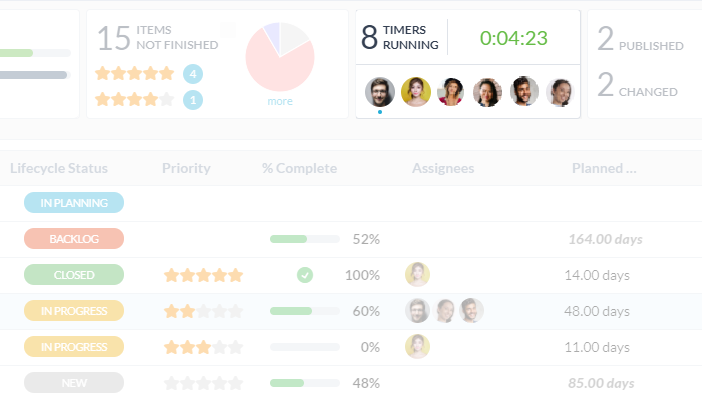Click the avatar of woman wearing a hat
This screenshot has width=702, height=397.
451,92
